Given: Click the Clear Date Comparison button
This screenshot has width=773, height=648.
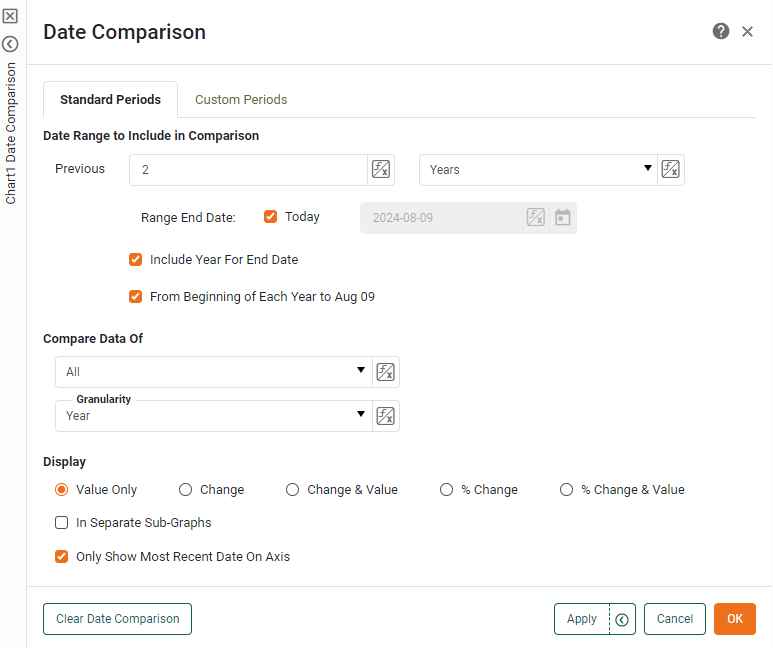Looking at the screenshot, I should click(x=117, y=619).
